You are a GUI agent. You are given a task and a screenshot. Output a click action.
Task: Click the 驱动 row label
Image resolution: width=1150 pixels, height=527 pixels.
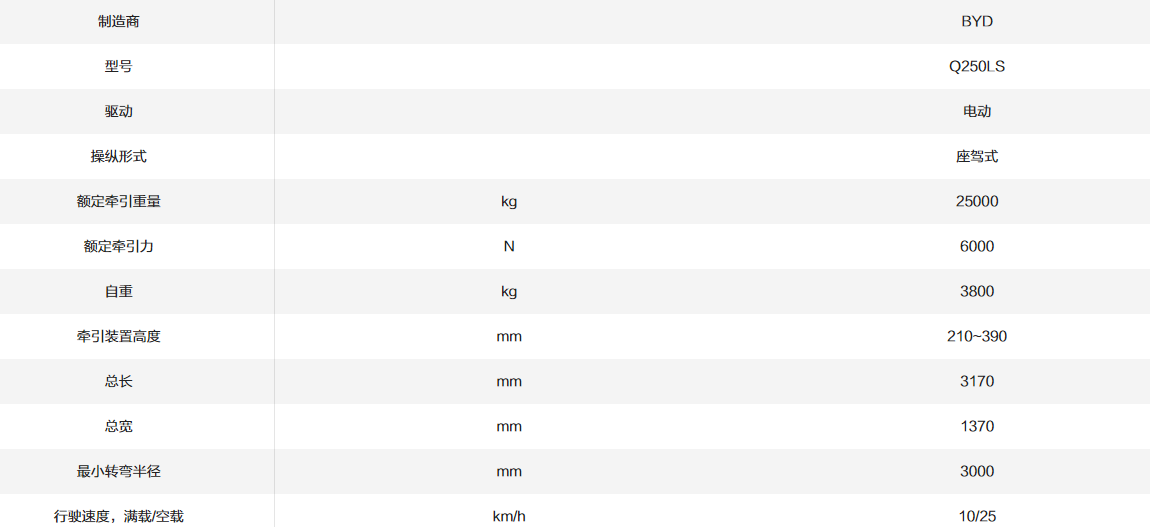pos(119,111)
